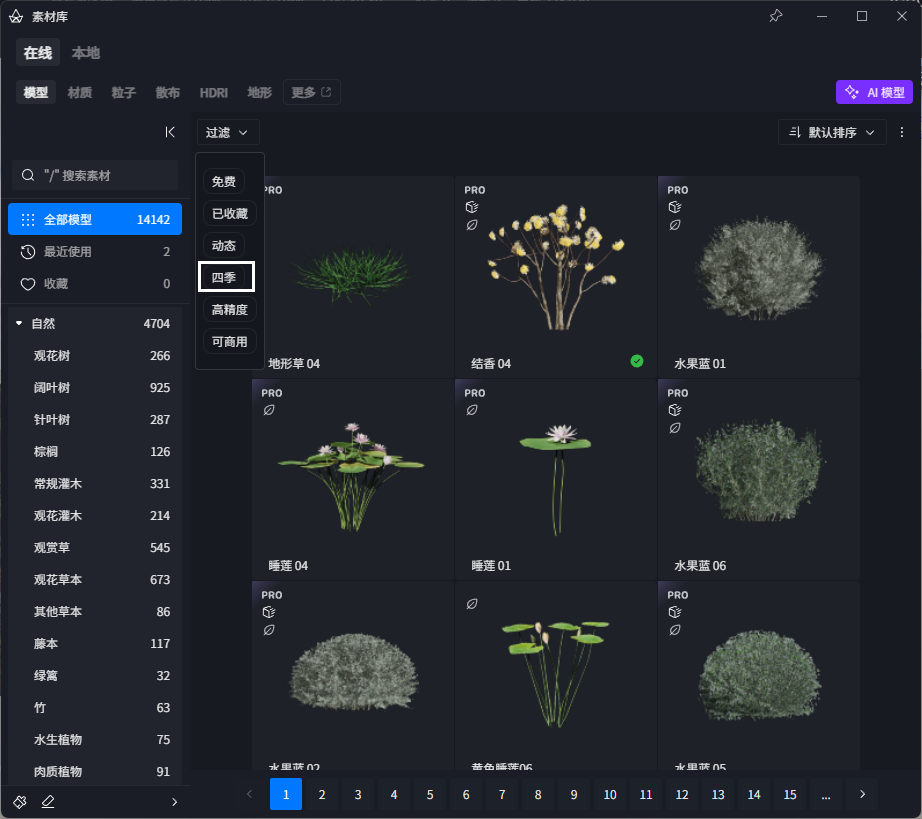Open the three-dot more options menu

(x=902, y=132)
